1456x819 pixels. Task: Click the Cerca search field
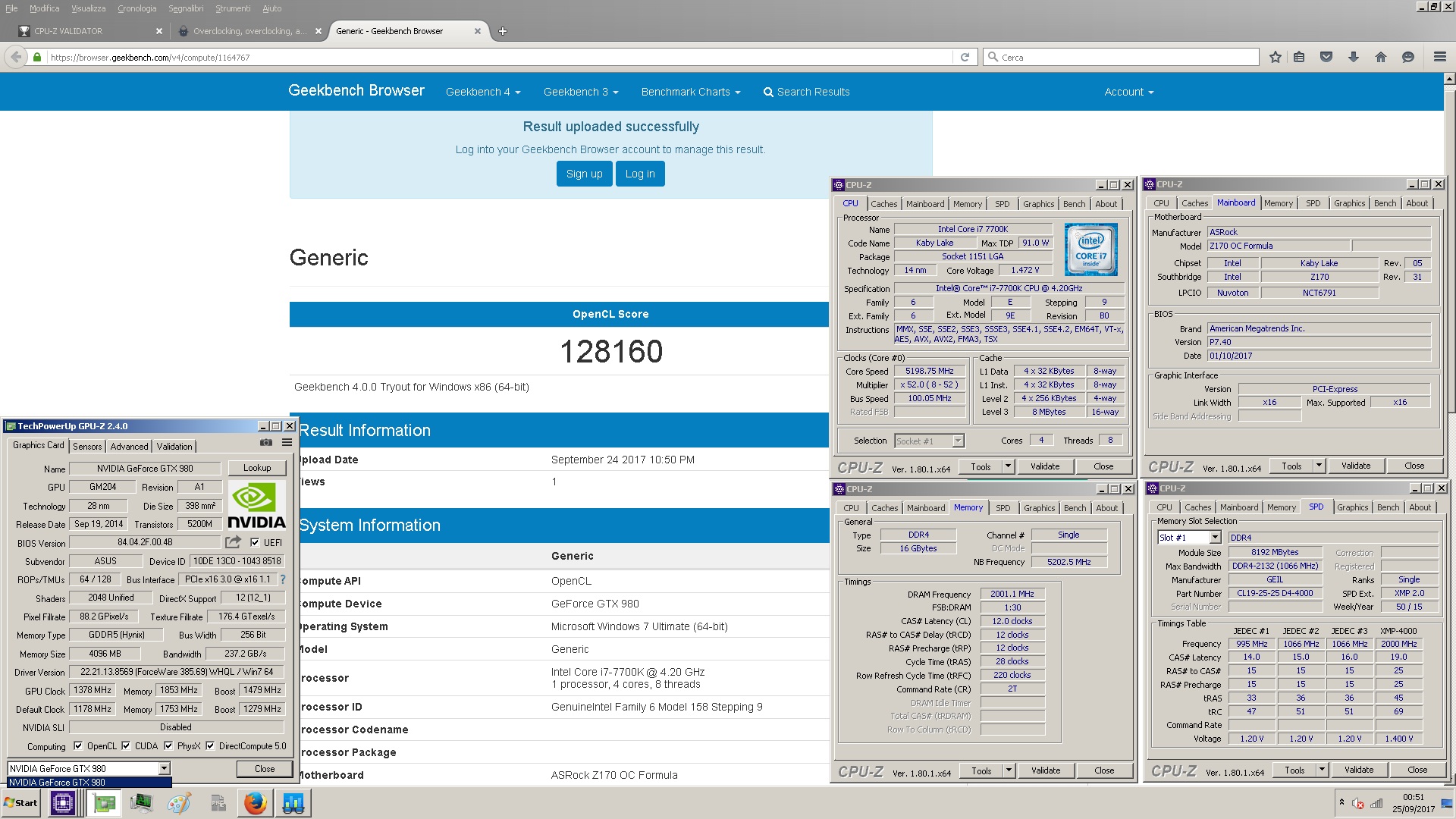point(1121,57)
